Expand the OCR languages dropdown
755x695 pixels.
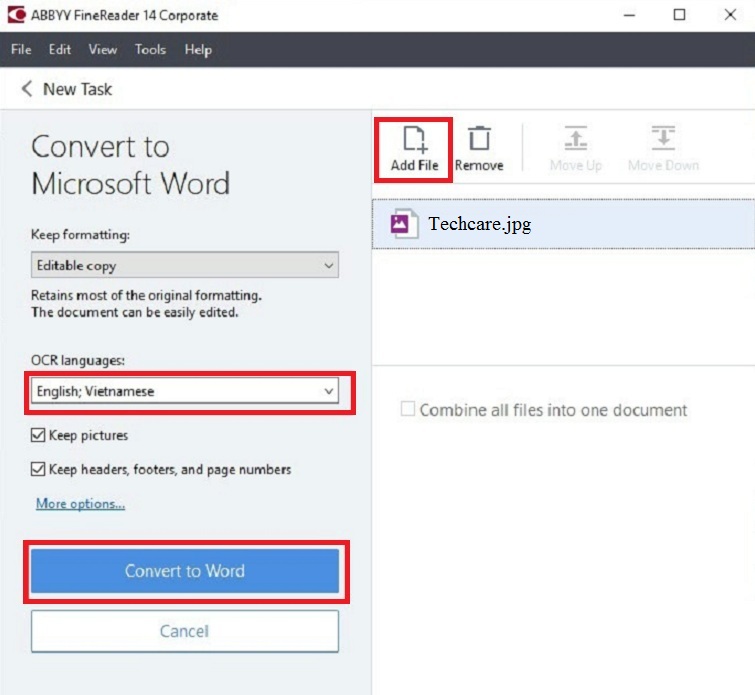pyautogui.click(x=184, y=391)
